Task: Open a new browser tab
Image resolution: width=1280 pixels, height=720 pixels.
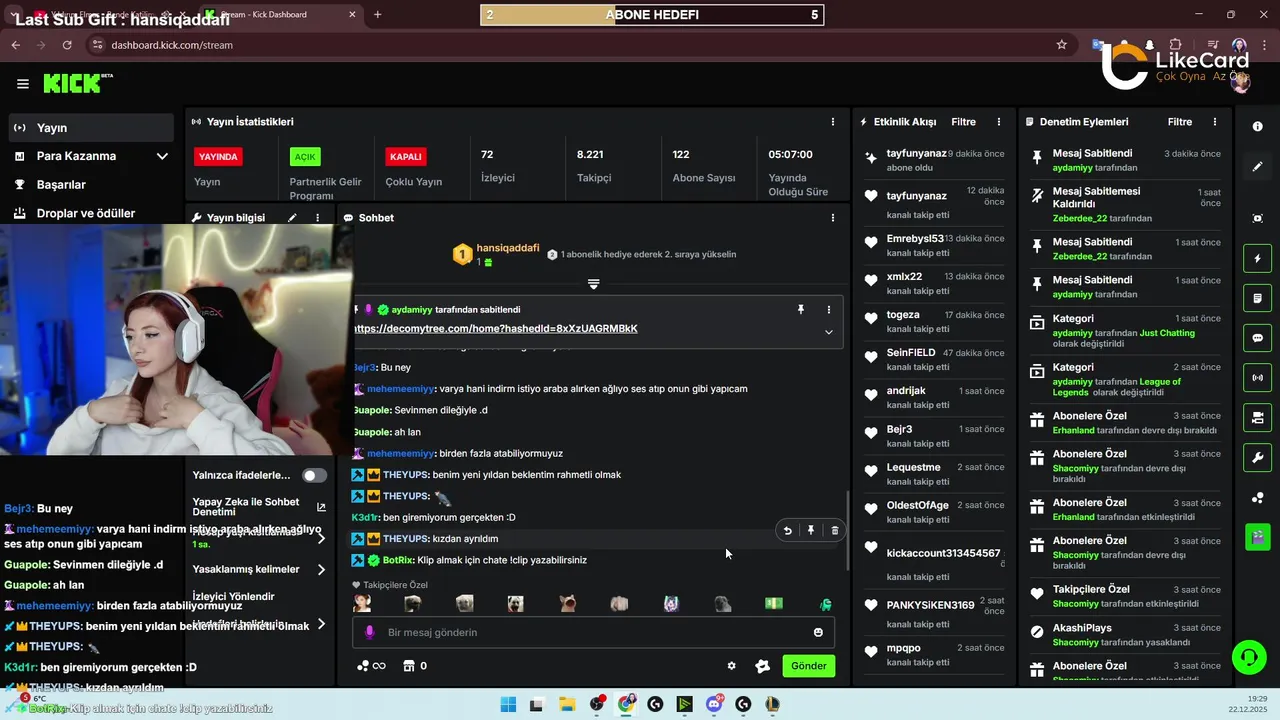Action: point(377,15)
